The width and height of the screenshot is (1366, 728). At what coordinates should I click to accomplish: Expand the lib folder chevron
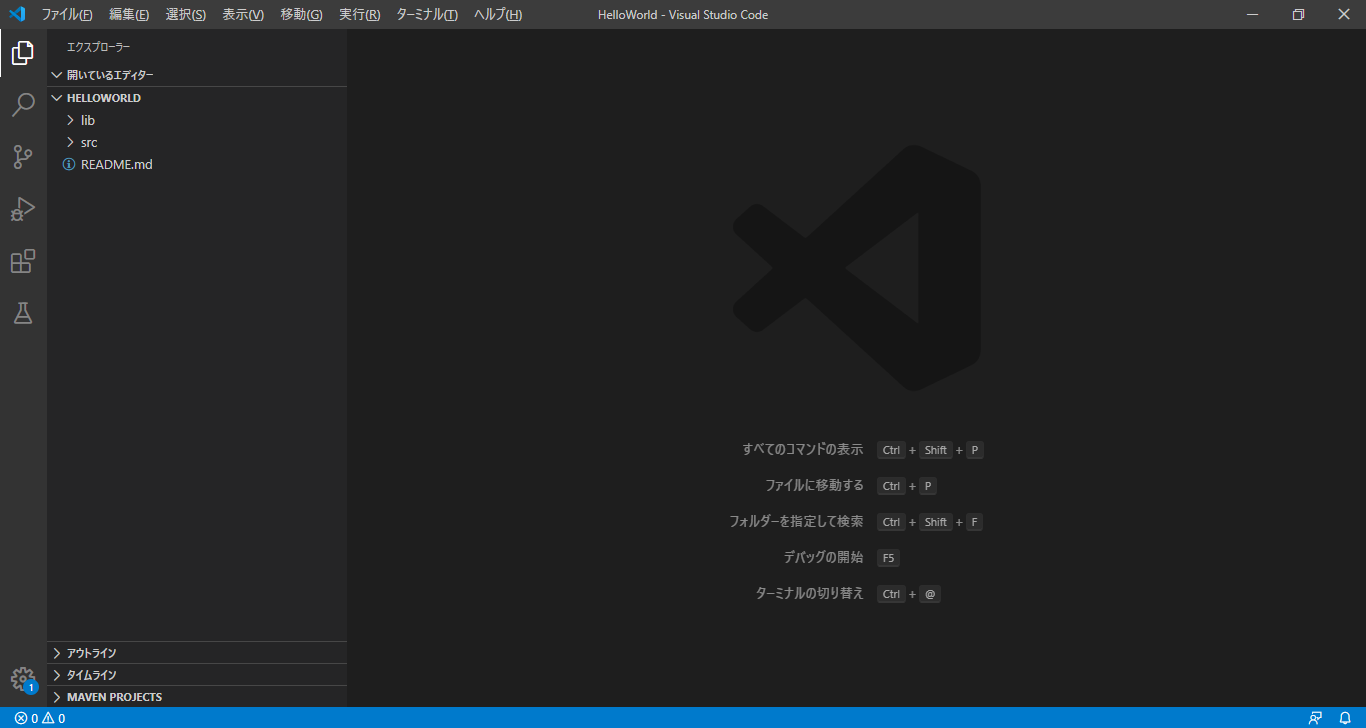point(70,120)
